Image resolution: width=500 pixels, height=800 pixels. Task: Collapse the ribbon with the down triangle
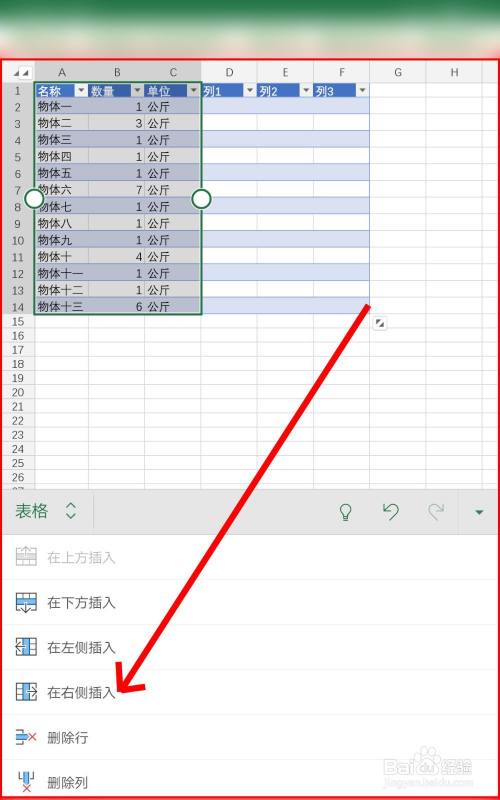tap(479, 512)
